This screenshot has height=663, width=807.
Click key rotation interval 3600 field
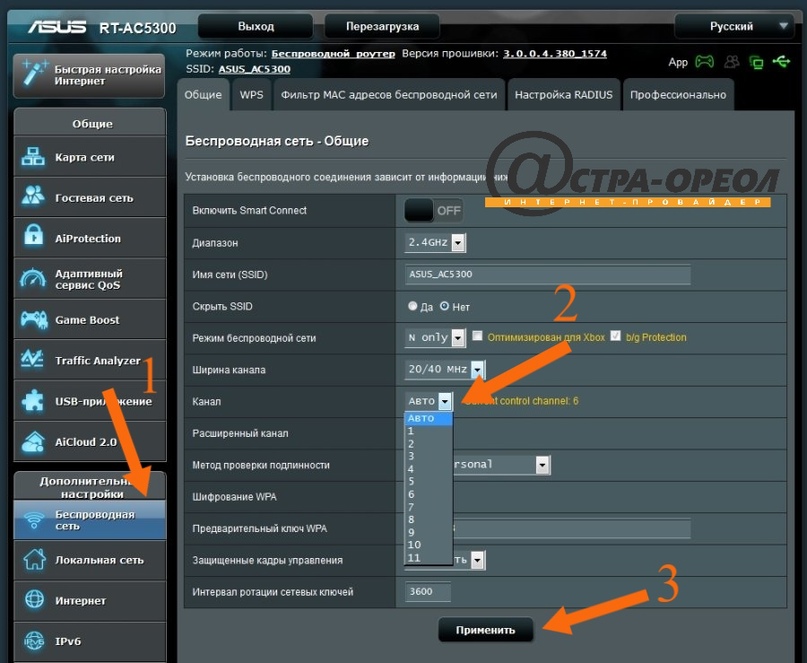(x=428, y=591)
